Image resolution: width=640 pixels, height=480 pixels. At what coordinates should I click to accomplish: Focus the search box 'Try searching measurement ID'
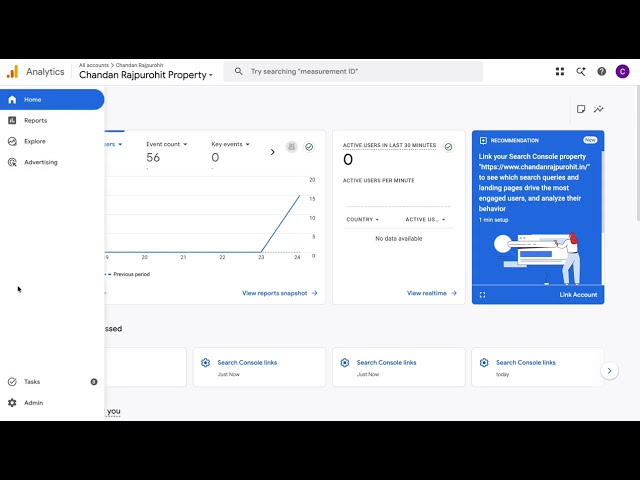click(x=353, y=71)
